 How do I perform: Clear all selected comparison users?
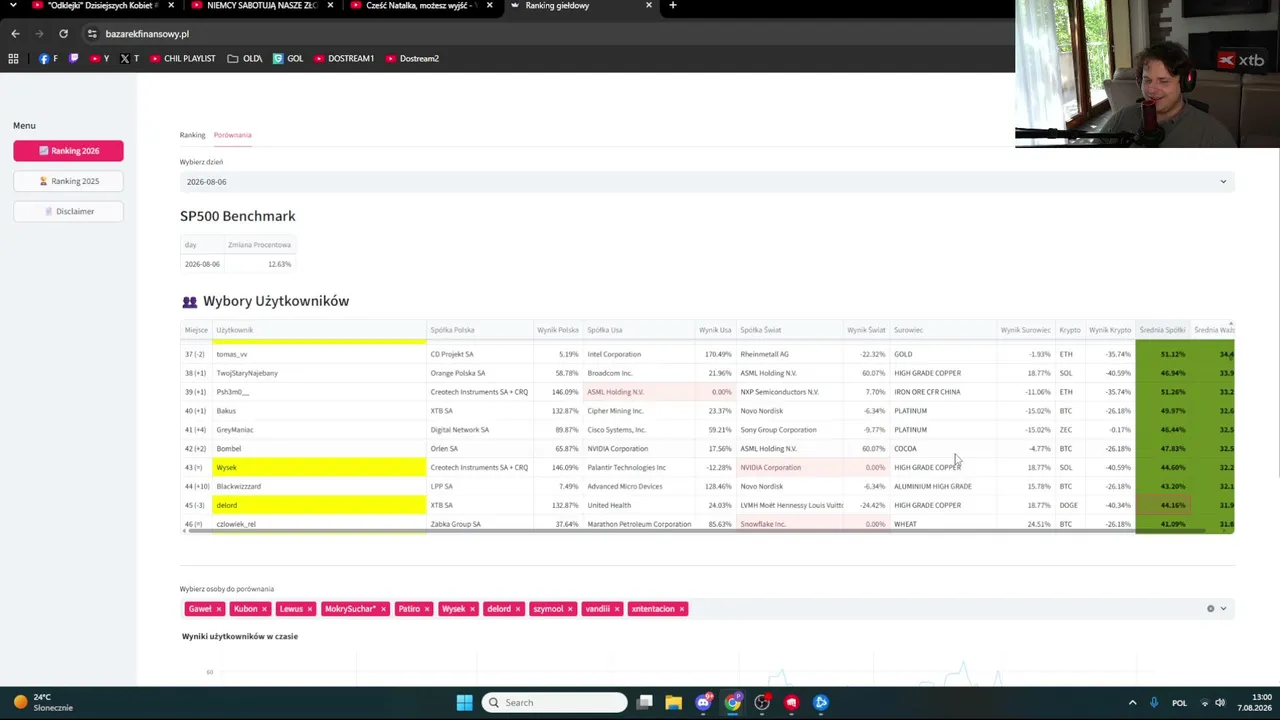[1210, 609]
